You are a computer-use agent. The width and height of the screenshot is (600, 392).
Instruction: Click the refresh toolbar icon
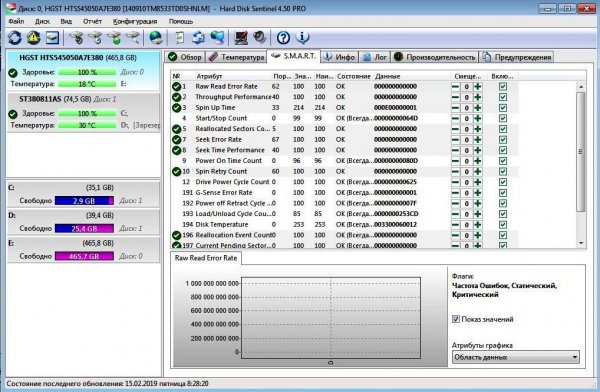pos(15,38)
